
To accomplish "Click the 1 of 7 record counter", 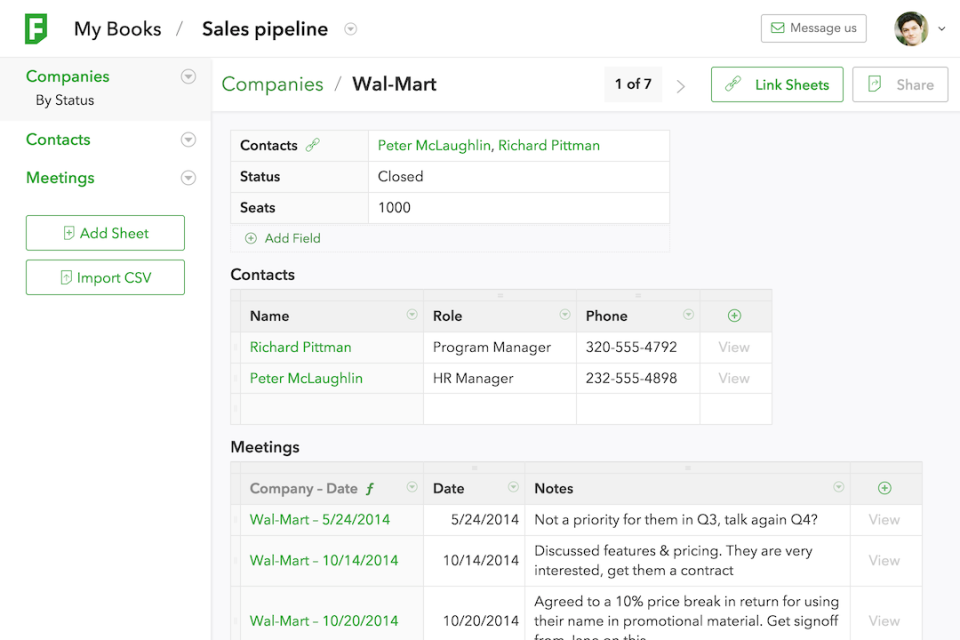I will coord(633,84).
